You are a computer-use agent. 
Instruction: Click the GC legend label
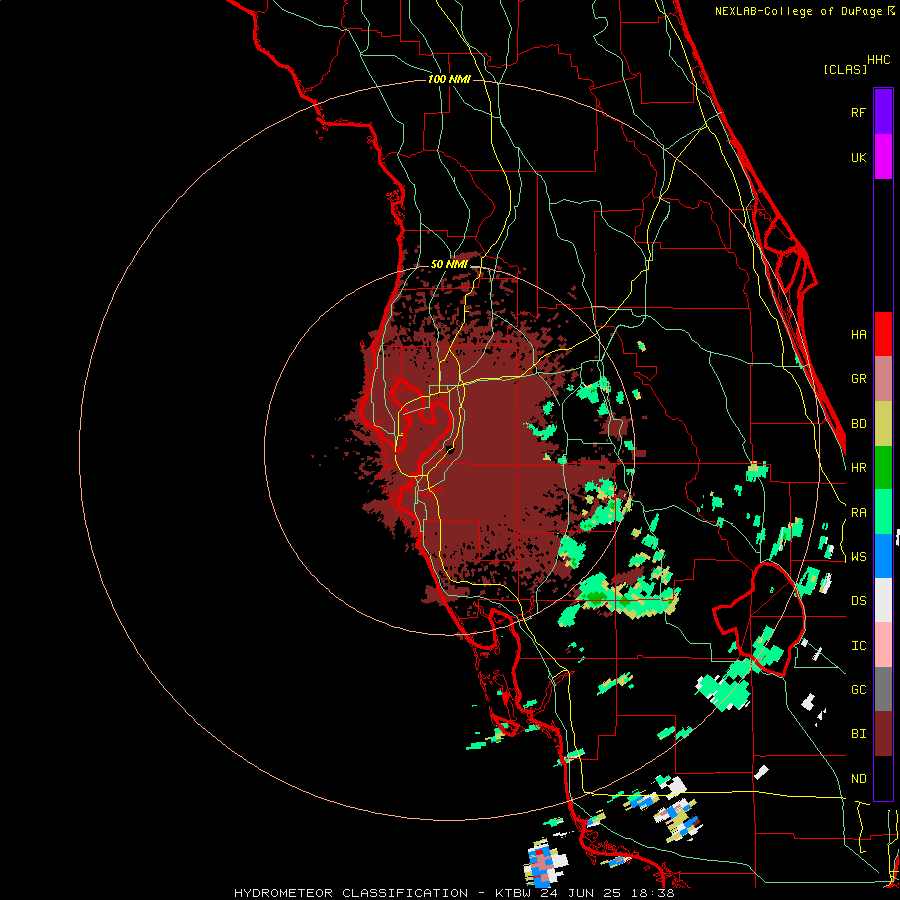(x=858, y=690)
